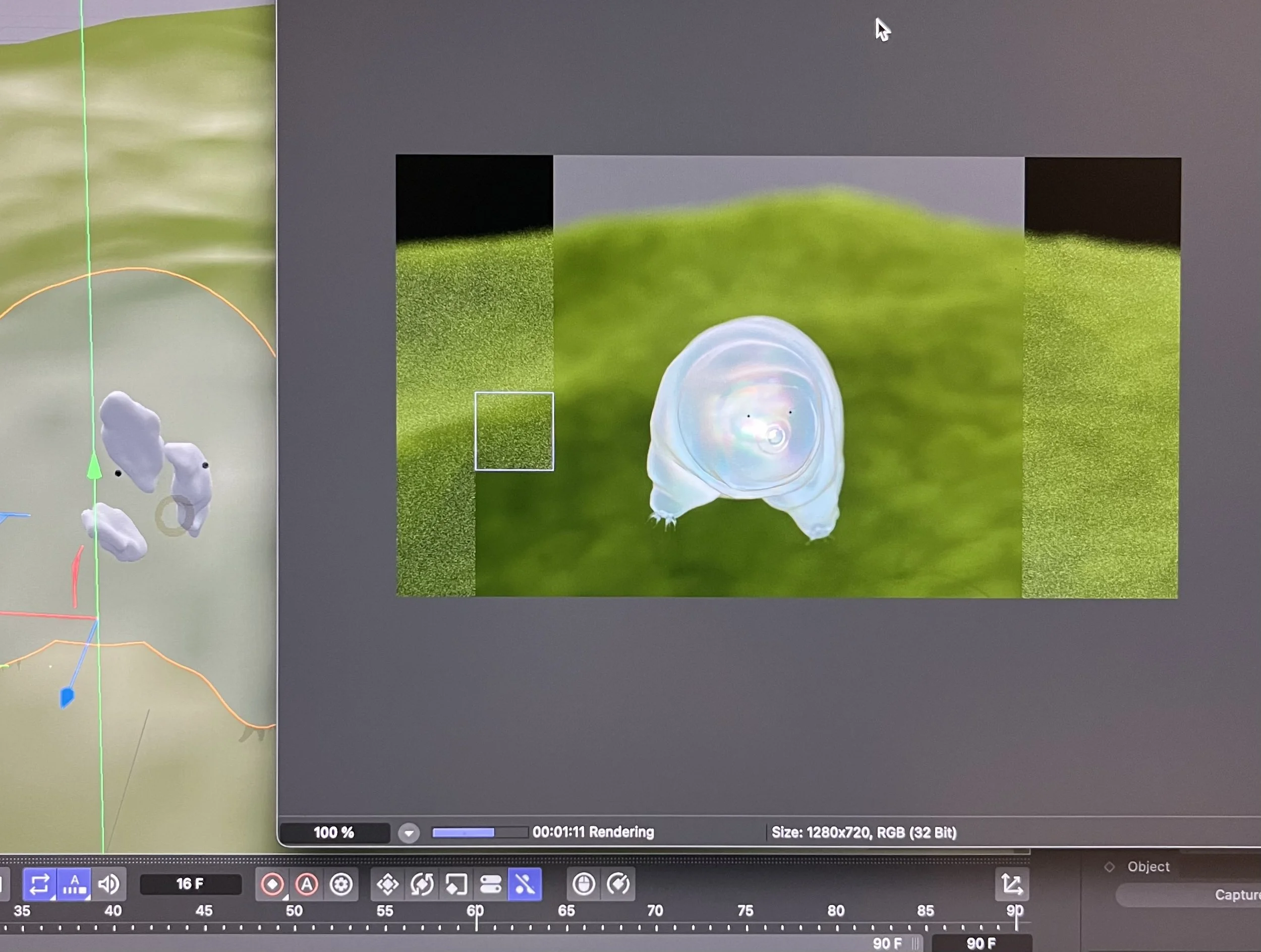Viewport: 1261px width, 952px height.
Task: Click the diamond keyframe dot beside Object
Action: (1109, 867)
